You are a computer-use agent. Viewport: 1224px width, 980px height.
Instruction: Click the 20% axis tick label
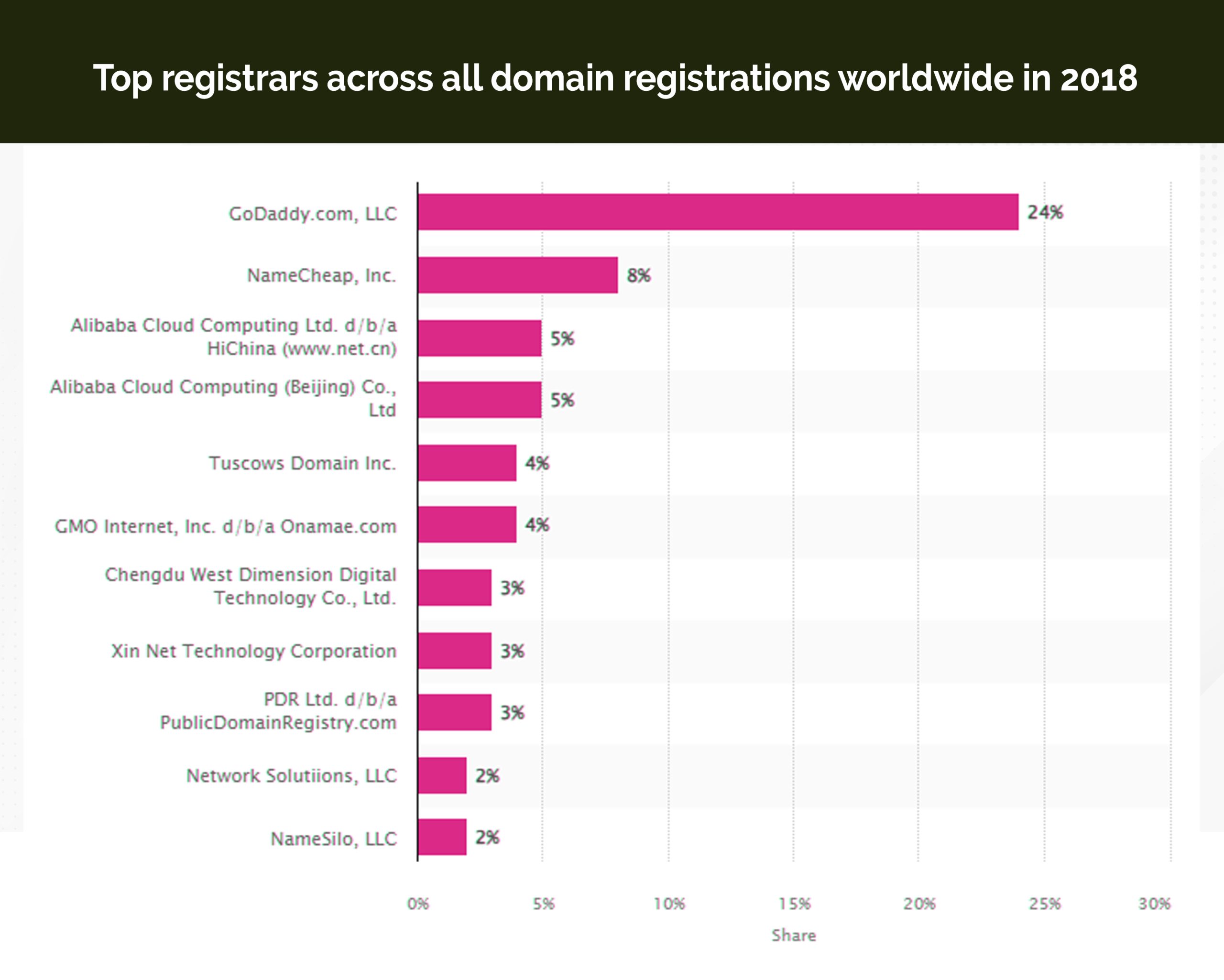[x=920, y=904]
